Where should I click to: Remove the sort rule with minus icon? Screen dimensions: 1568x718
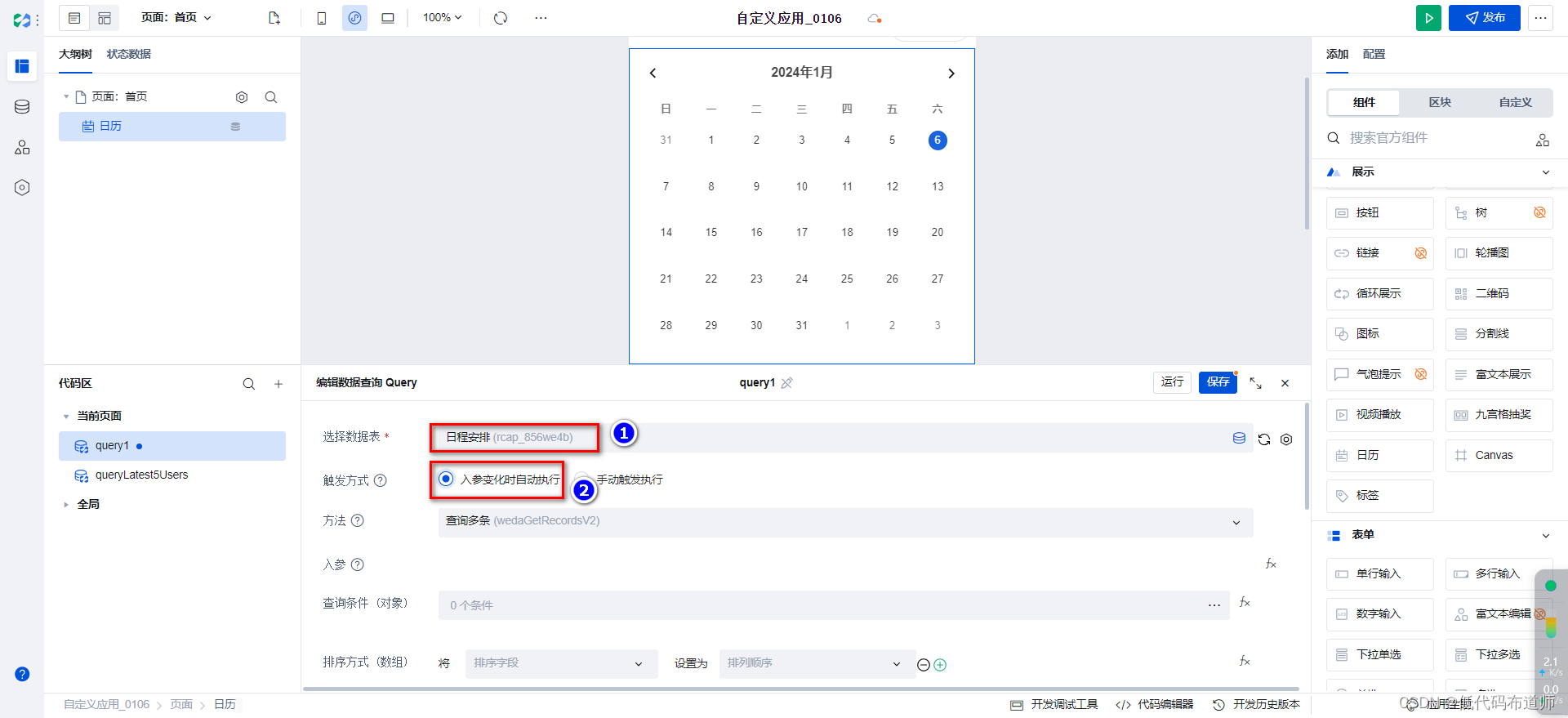tap(924, 665)
